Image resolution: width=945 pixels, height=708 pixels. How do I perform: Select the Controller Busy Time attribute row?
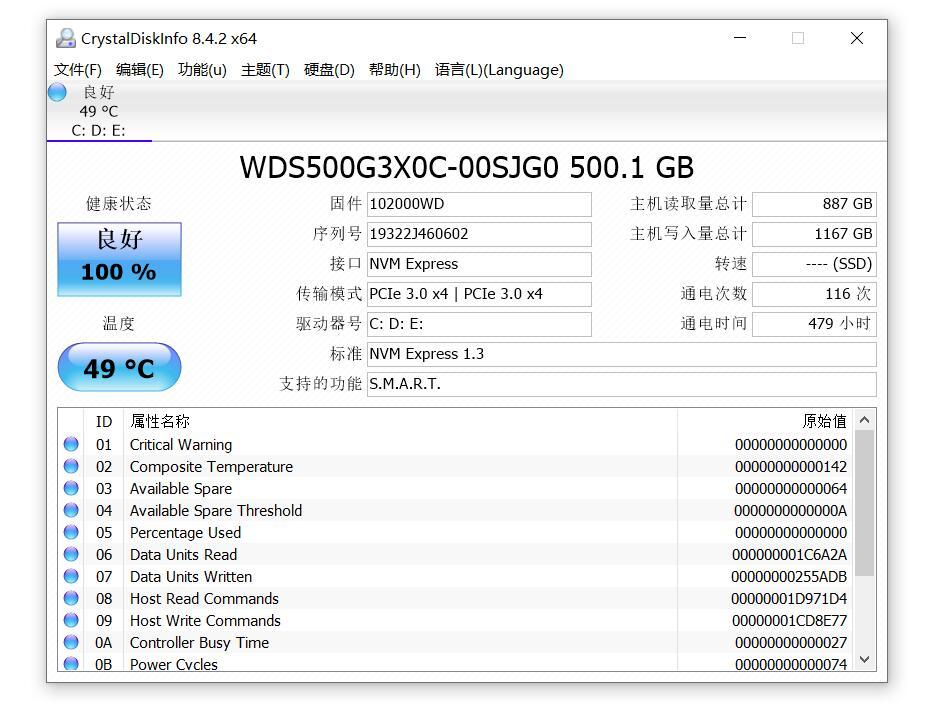pos(300,642)
